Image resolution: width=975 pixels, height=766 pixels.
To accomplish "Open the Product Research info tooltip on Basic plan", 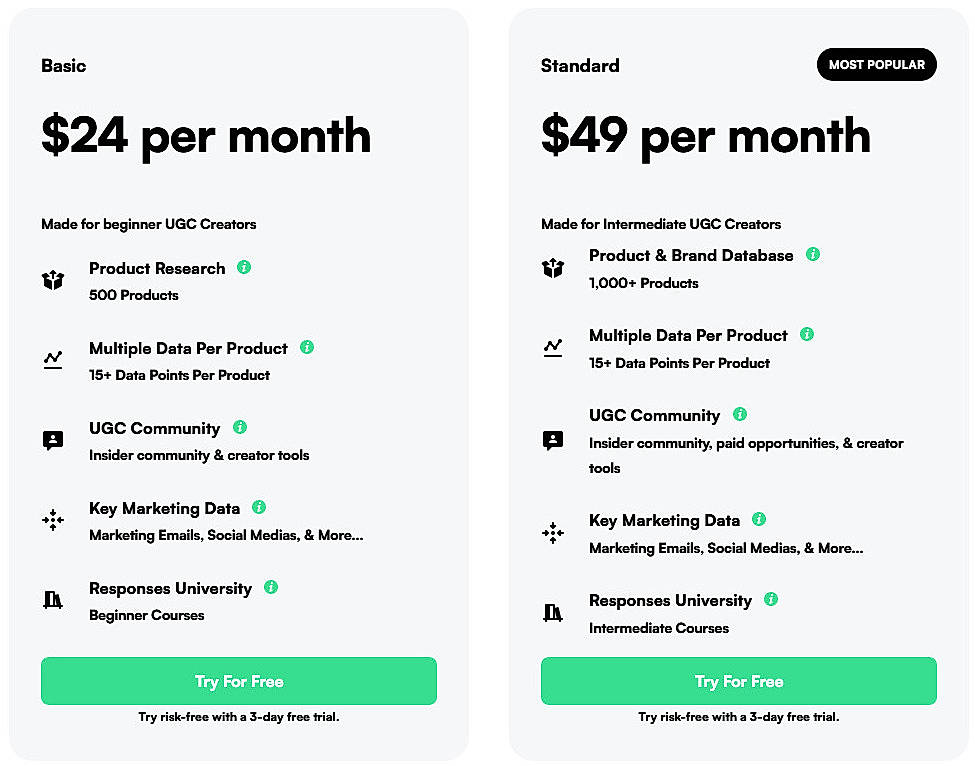I will click(x=244, y=267).
